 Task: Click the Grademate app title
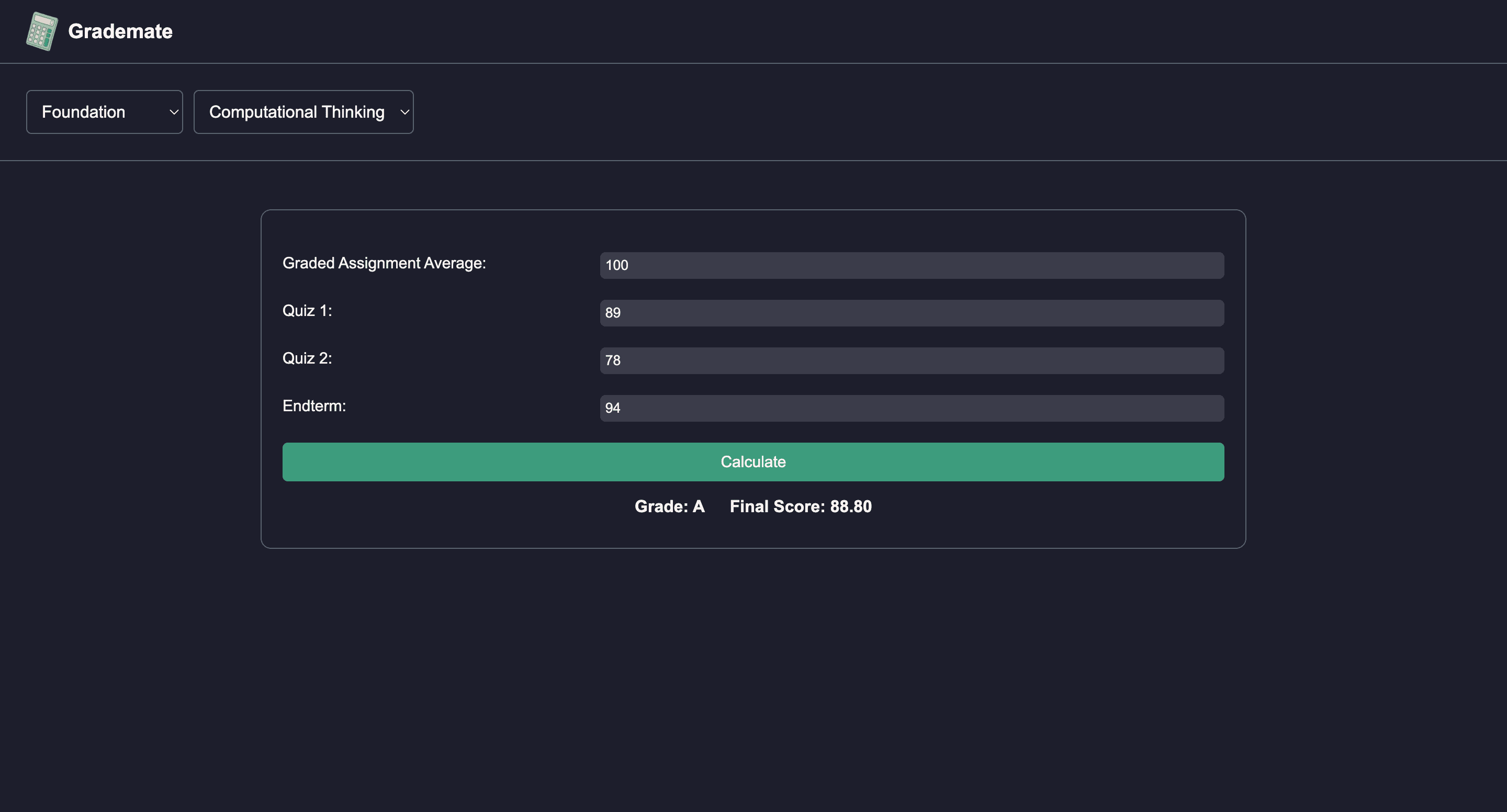pos(120,31)
